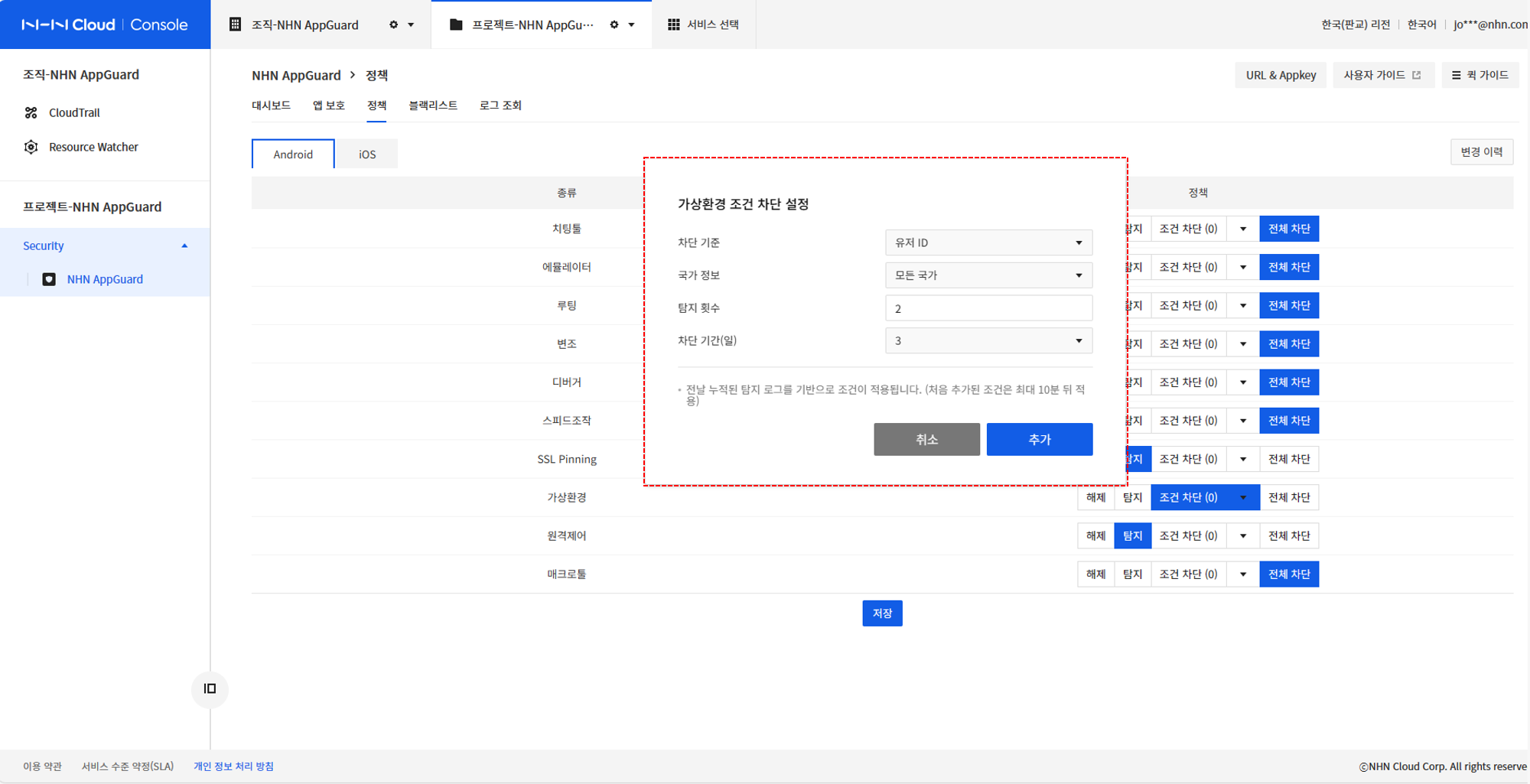Select 조건 차단 (0) for 매크로툴
Screen dimensions: 1530x784
coord(1188,574)
